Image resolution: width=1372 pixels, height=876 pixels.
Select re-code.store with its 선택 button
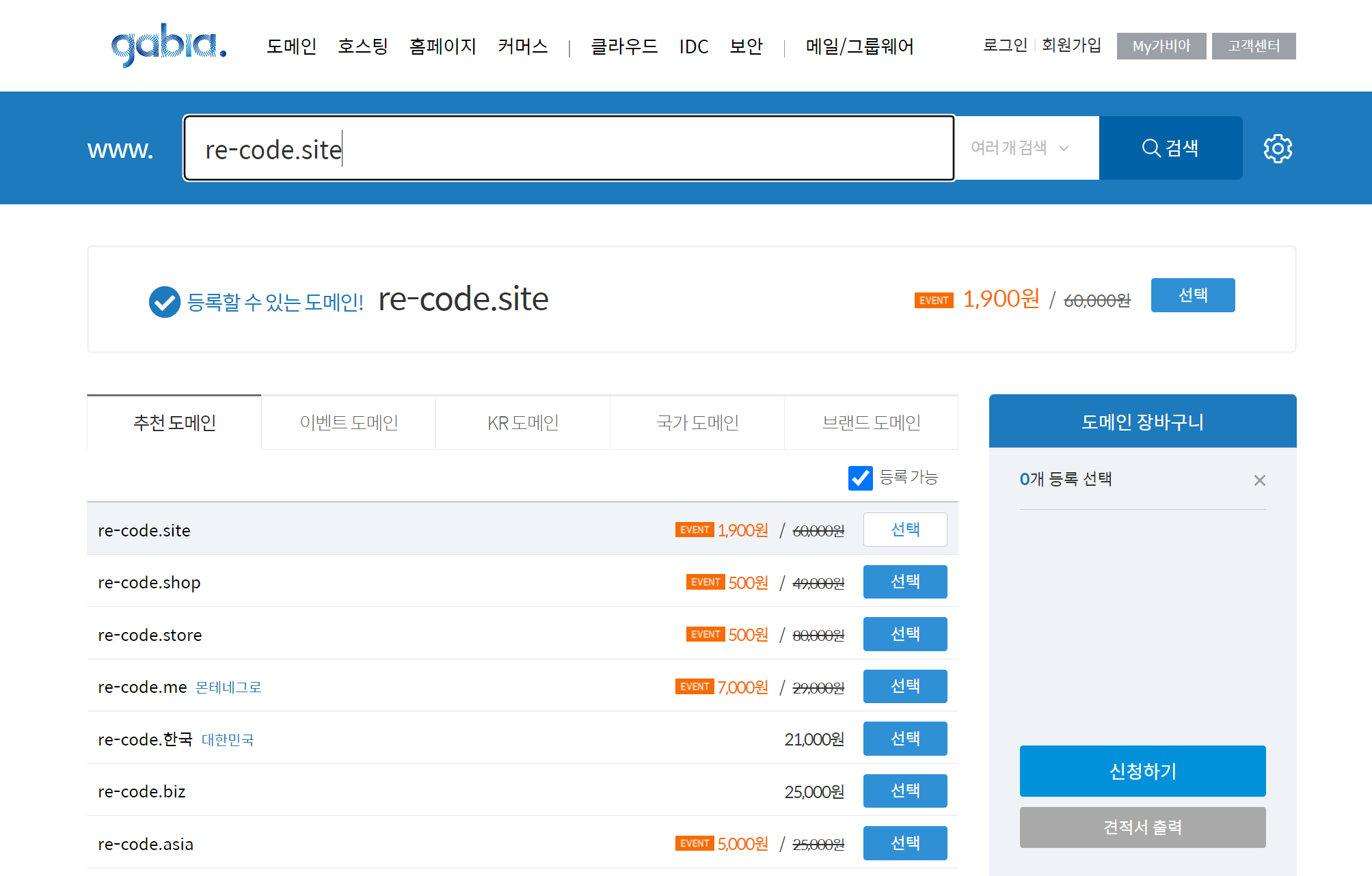click(904, 634)
